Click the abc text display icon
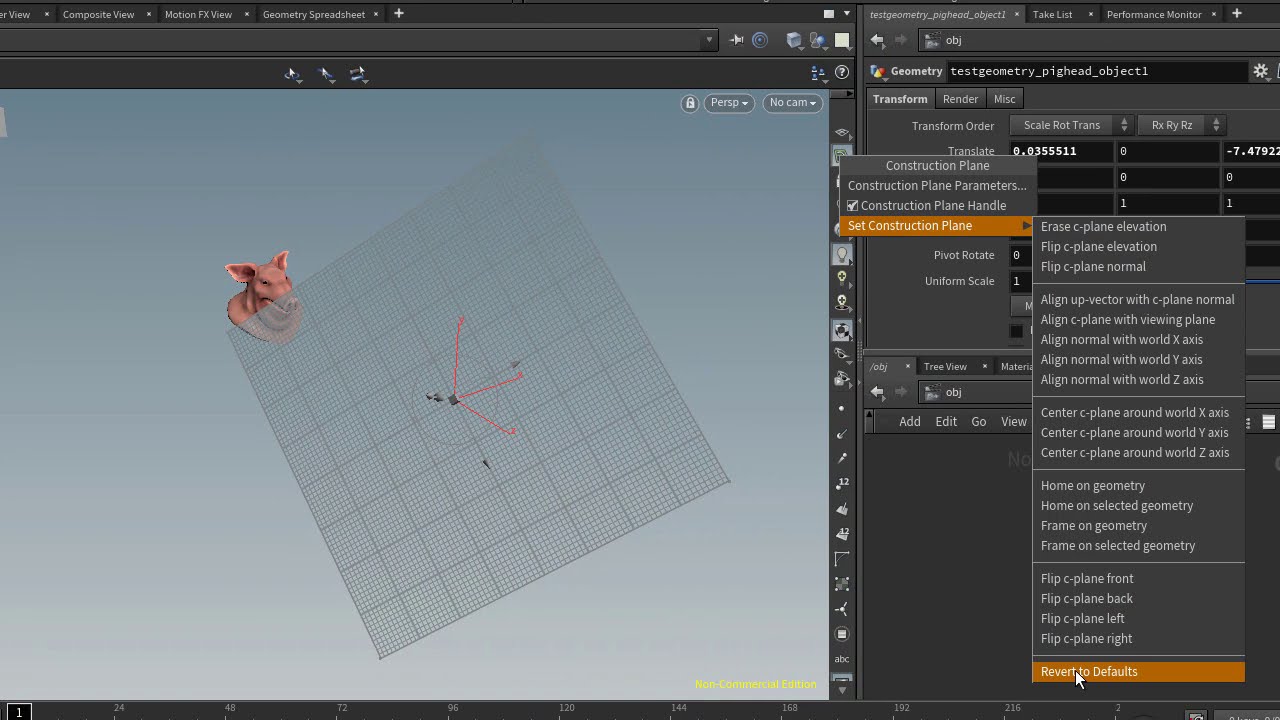Viewport: 1280px width, 720px height. [x=842, y=659]
